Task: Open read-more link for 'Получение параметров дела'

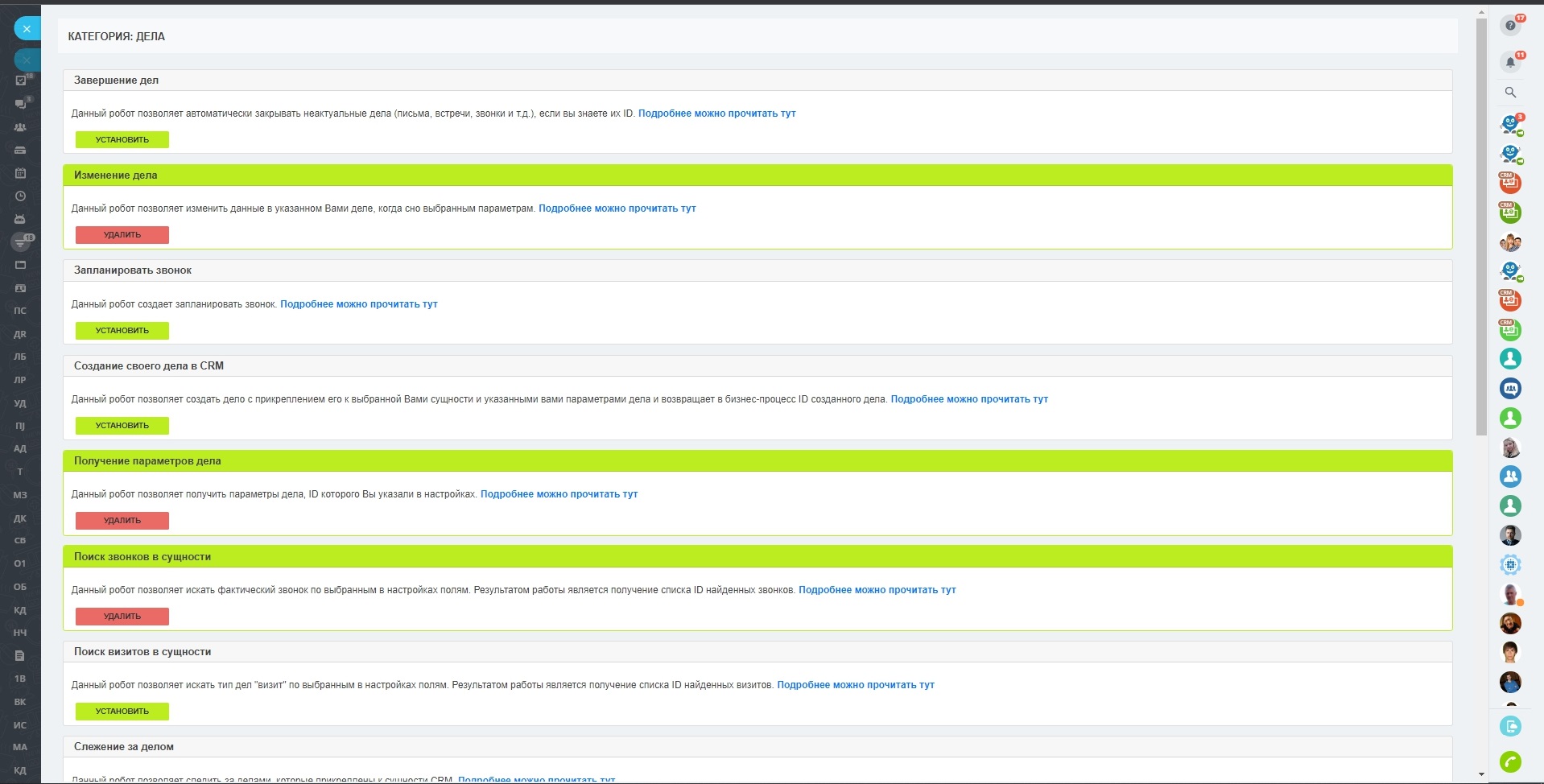Action: coord(559,494)
